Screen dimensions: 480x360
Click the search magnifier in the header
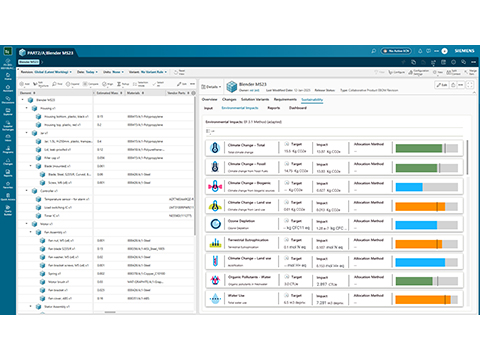coord(374,51)
